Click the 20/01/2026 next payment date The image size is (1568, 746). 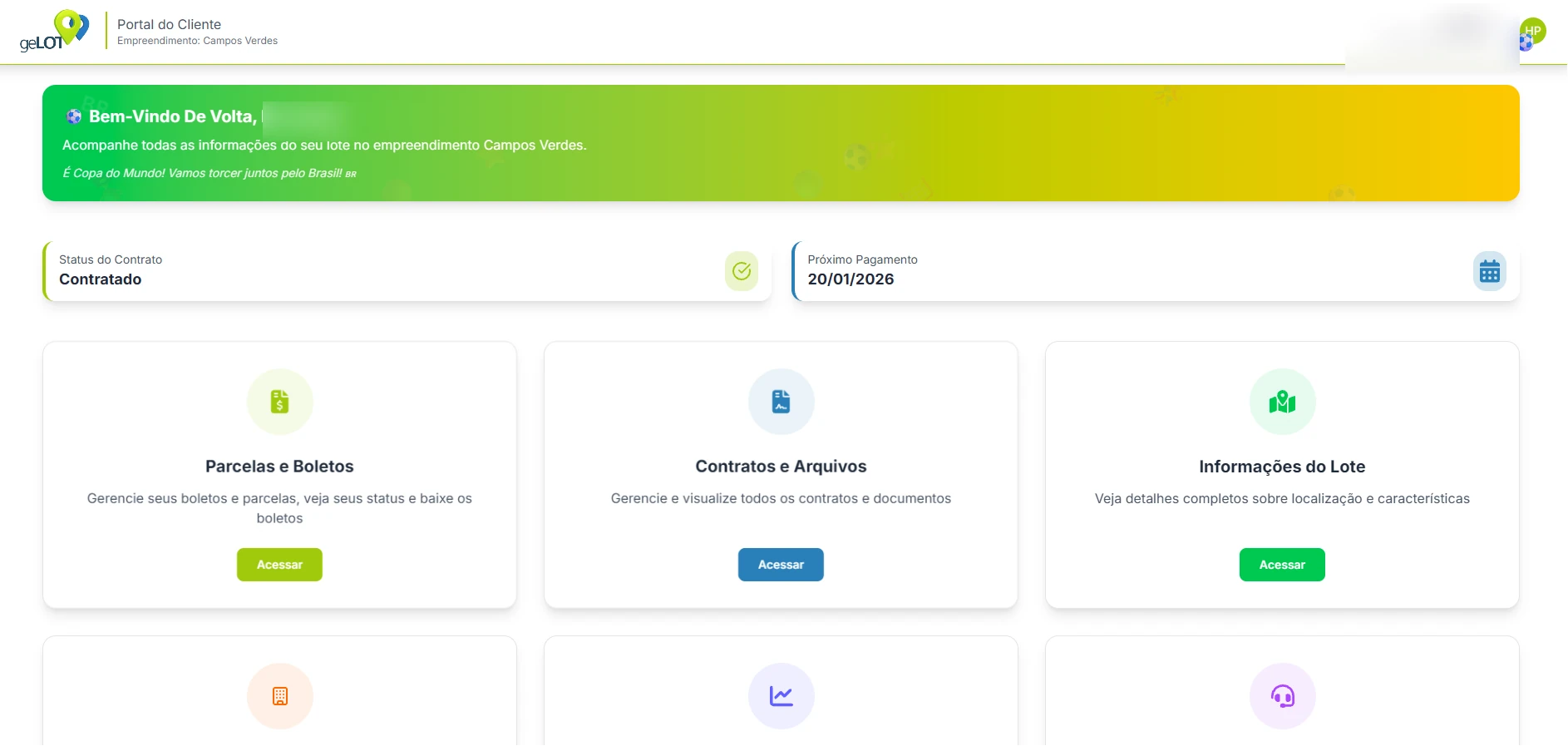pos(851,279)
